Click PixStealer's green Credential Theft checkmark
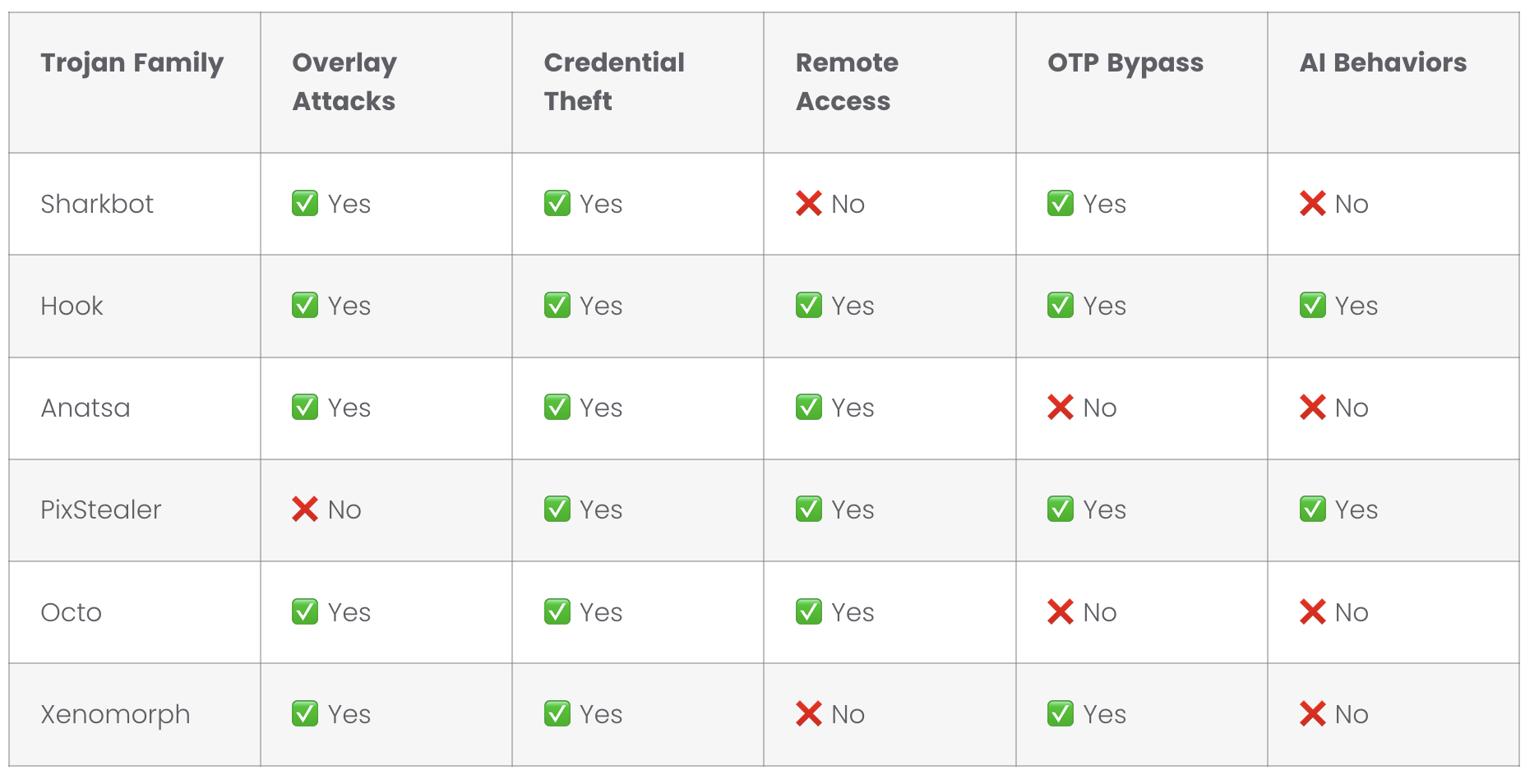 pyautogui.click(x=557, y=510)
